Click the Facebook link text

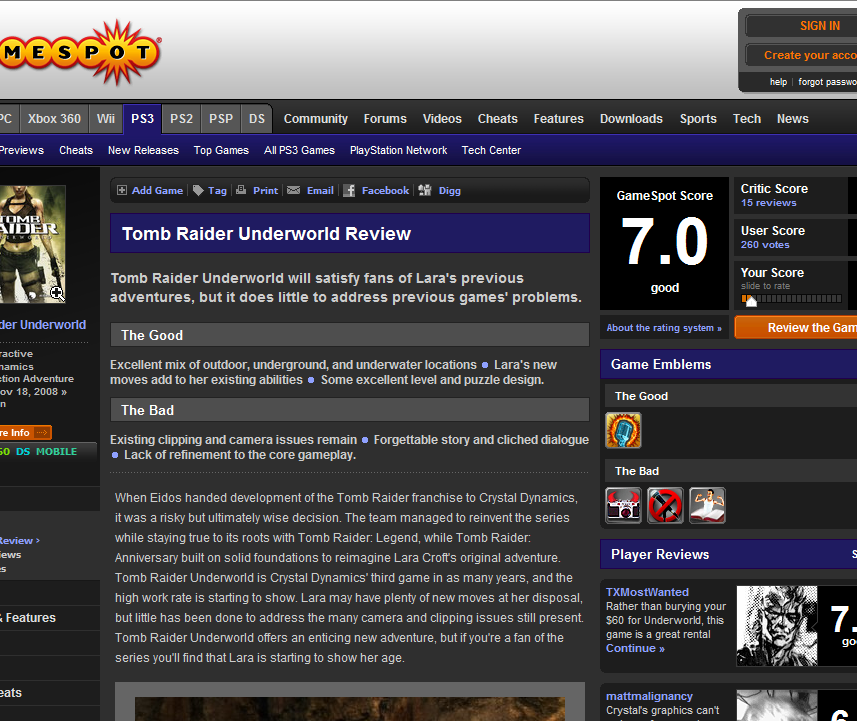click(x=385, y=190)
